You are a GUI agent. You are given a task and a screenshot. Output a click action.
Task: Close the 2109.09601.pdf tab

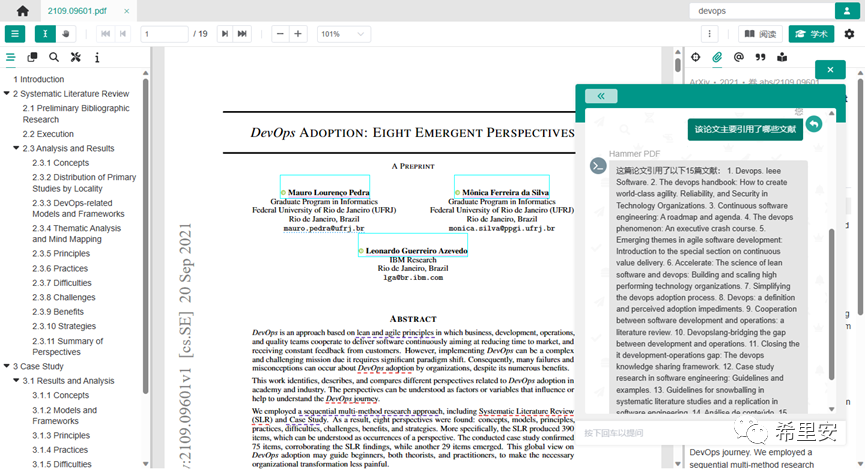coord(126,11)
